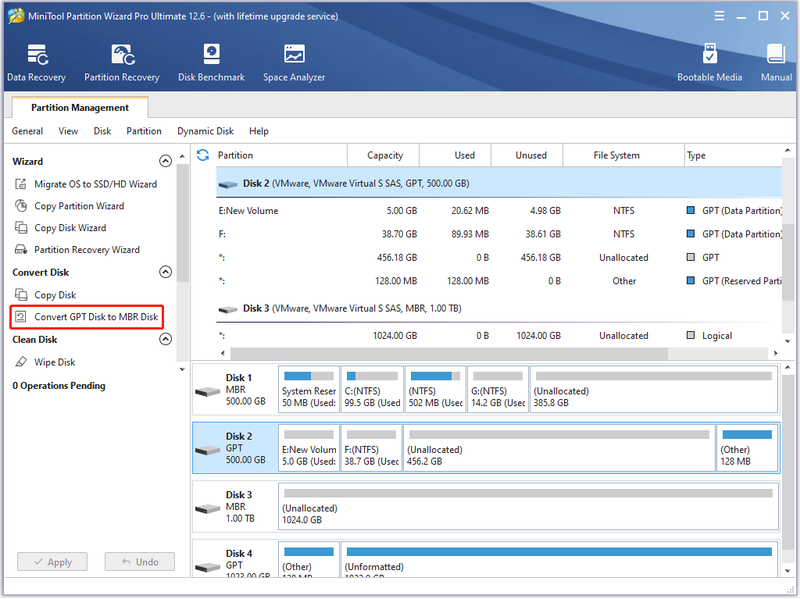800x599 pixels.
Task: Switch to Partition Management tab
Action: 80,108
